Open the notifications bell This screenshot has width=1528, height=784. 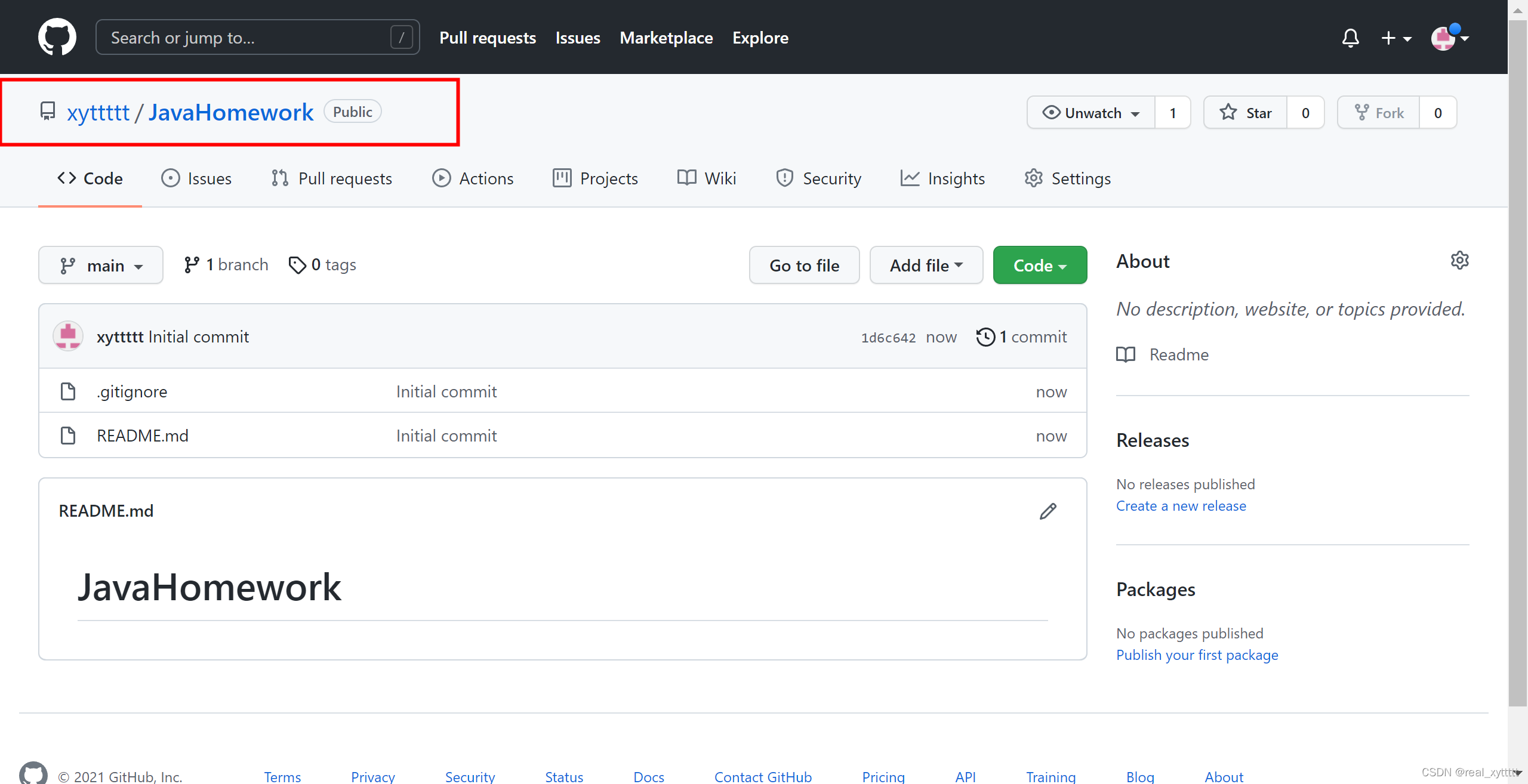(1350, 38)
